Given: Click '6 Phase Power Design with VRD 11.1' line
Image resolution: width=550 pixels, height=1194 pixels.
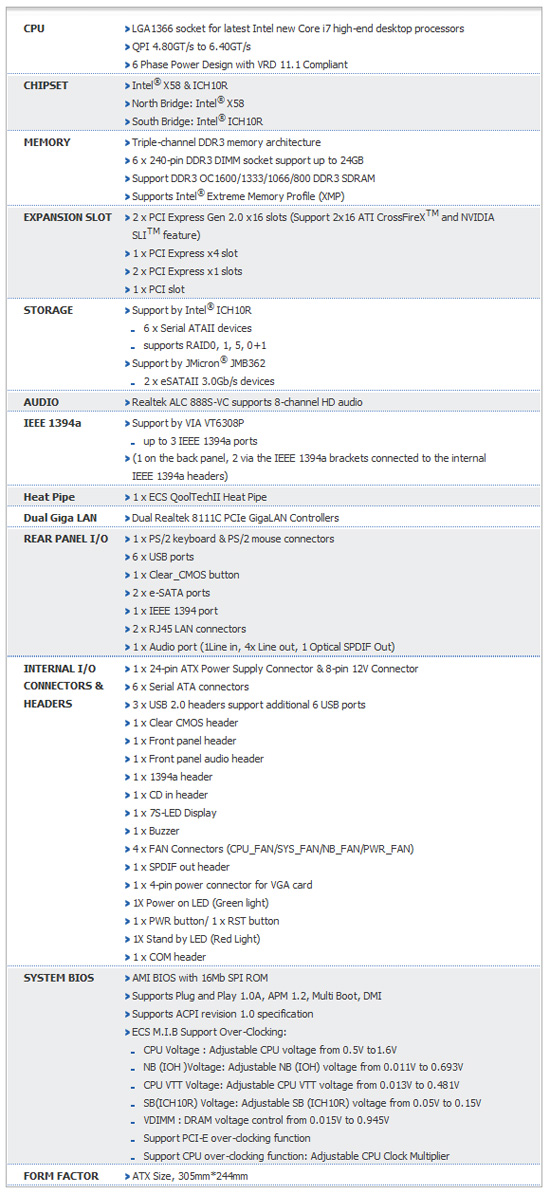Looking at the screenshot, I should 240,65.
